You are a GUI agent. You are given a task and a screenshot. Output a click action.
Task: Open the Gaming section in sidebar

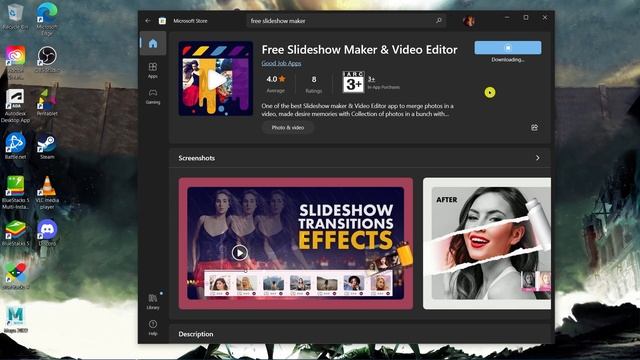(153, 96)
